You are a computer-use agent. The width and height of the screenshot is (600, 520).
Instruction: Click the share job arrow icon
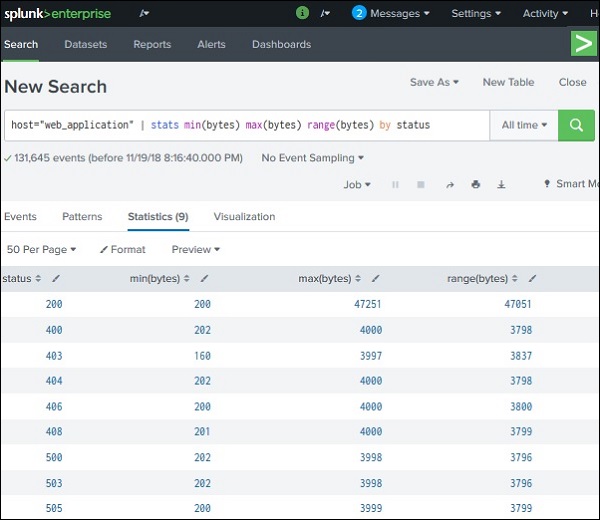pyautogui.click(x=449, y=185)
